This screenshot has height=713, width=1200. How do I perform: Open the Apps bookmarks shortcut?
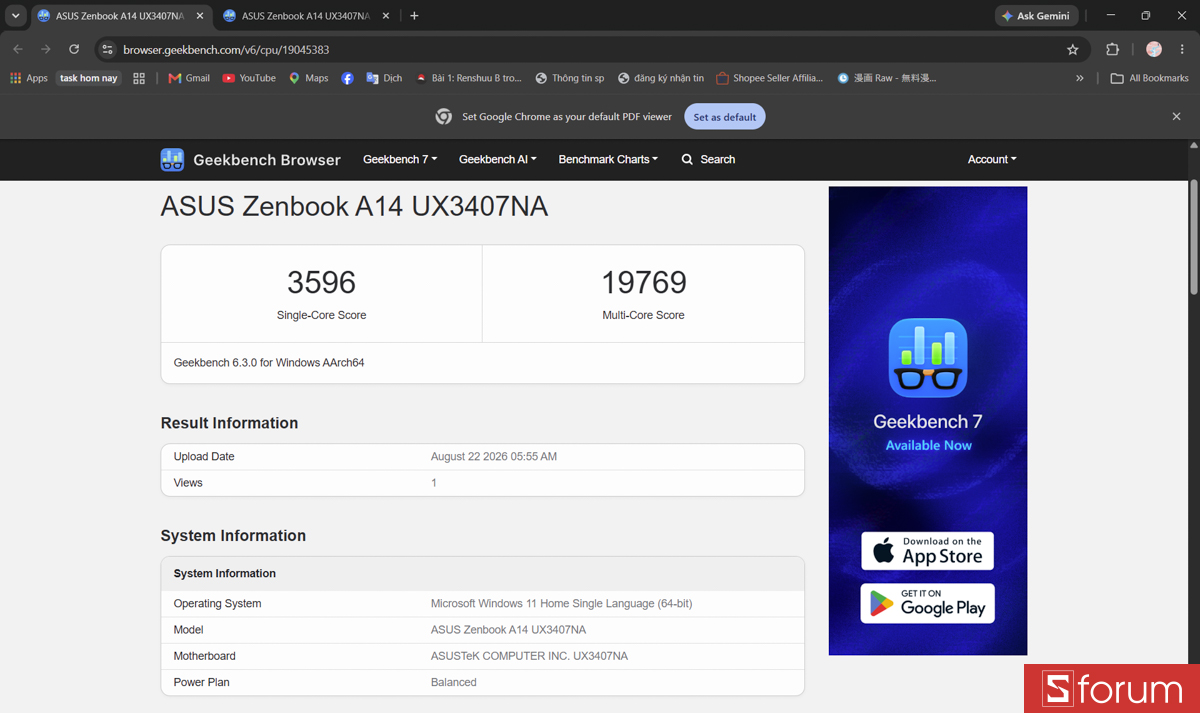point(29,78)
